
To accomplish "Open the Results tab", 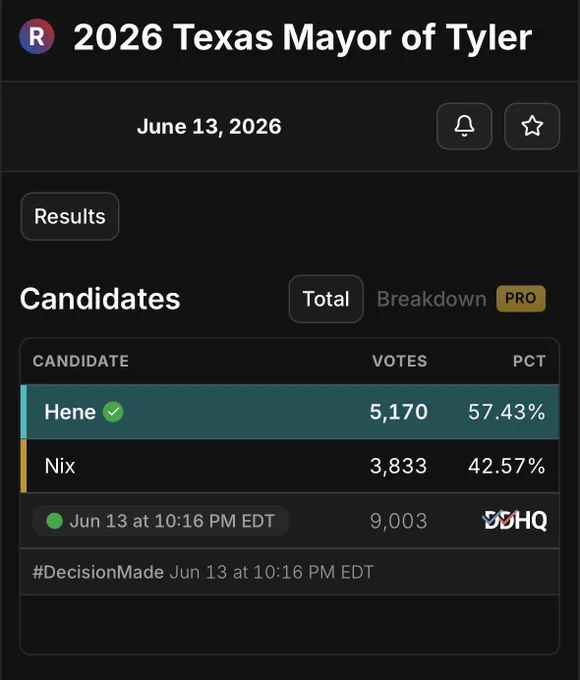I will [70, 216].
